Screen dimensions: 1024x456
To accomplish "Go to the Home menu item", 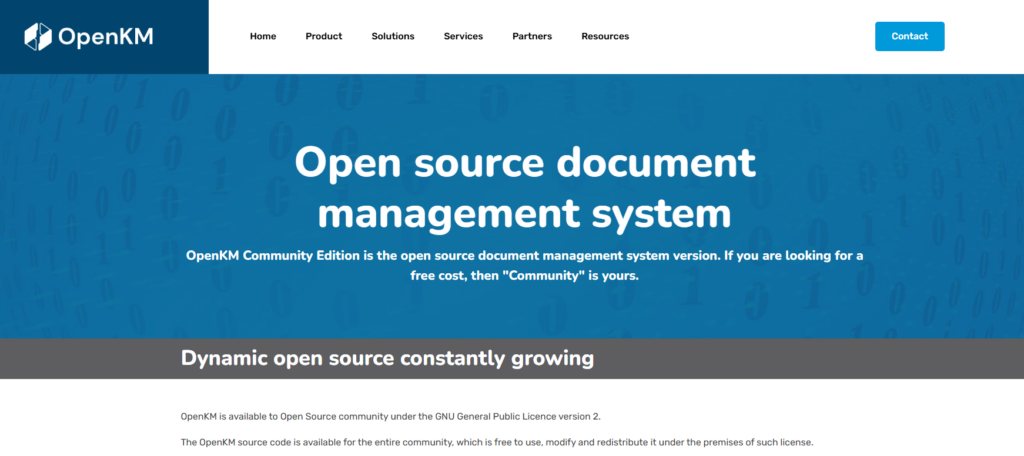I will (x=263, y=36).
